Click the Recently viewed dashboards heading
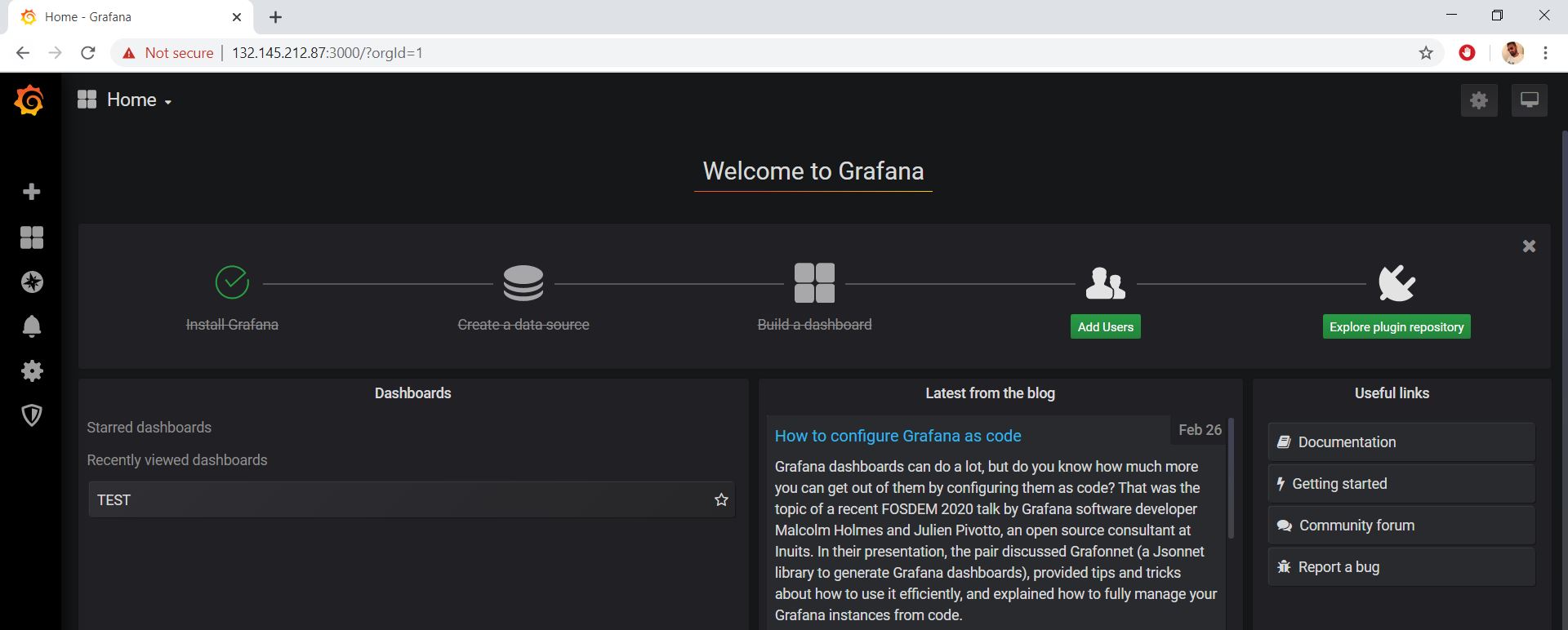 pyautogui.click(x=177, y=460)
